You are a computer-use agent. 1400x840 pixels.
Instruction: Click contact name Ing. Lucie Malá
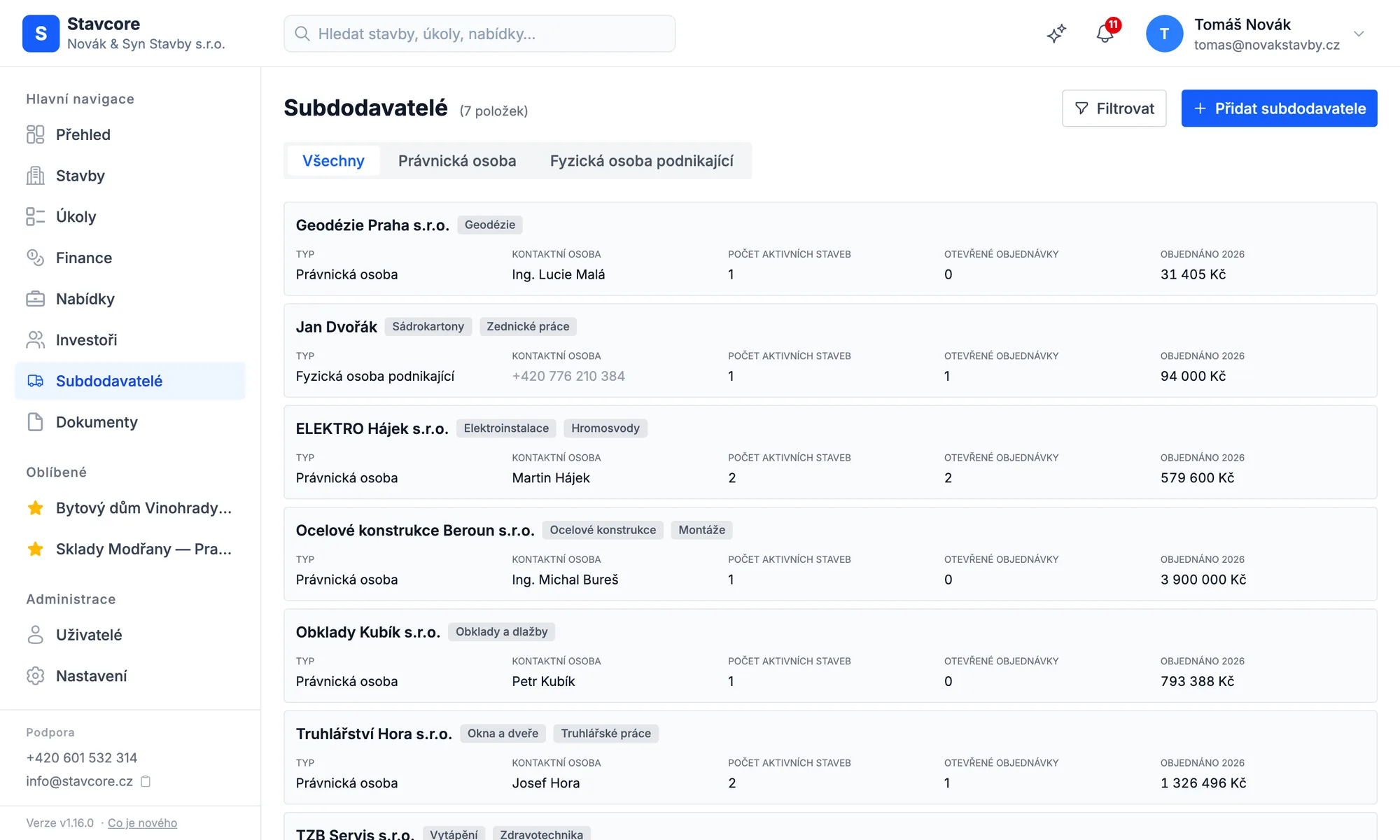559,274
